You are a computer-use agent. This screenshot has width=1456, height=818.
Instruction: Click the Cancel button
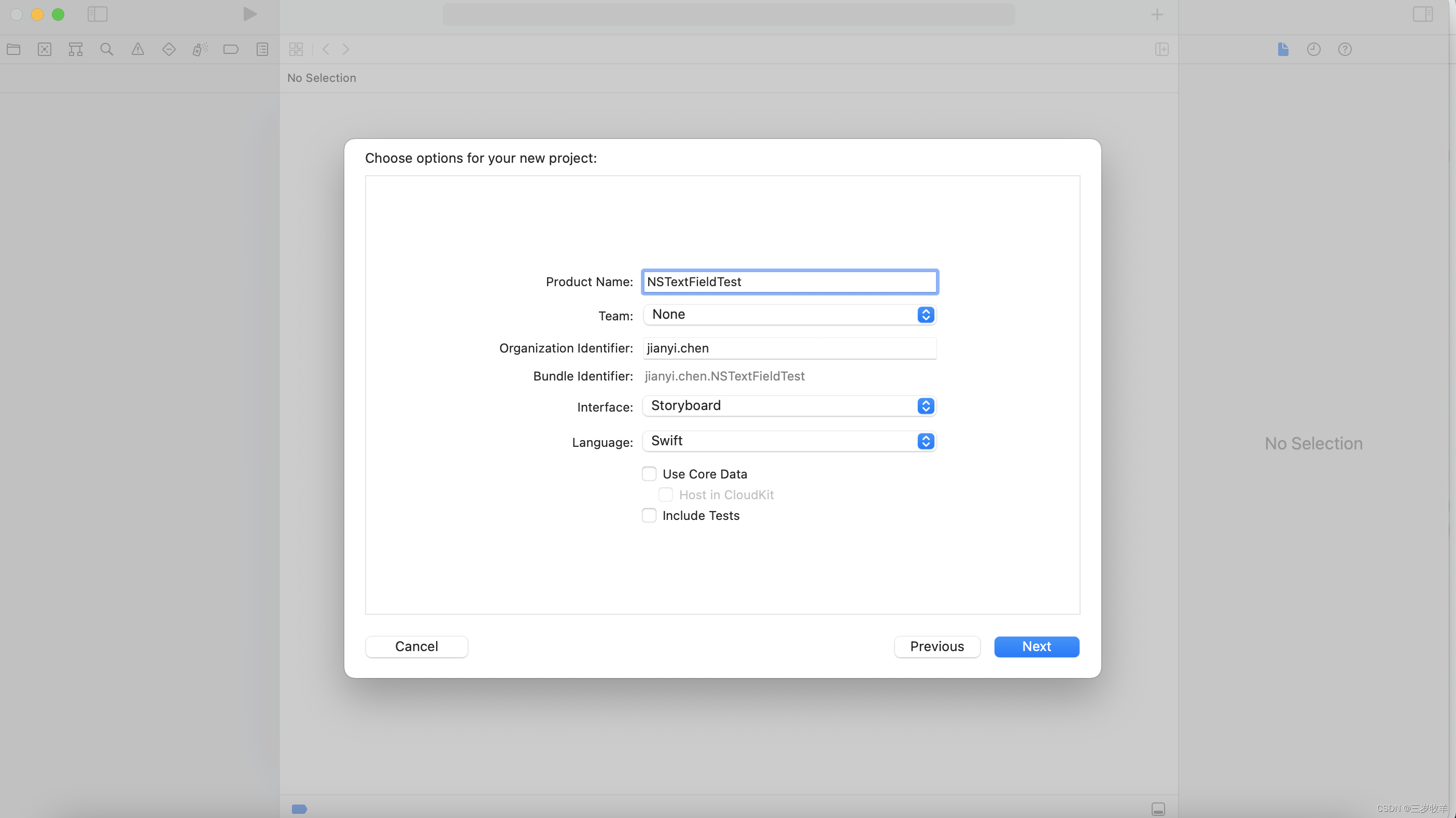[416, 646]
